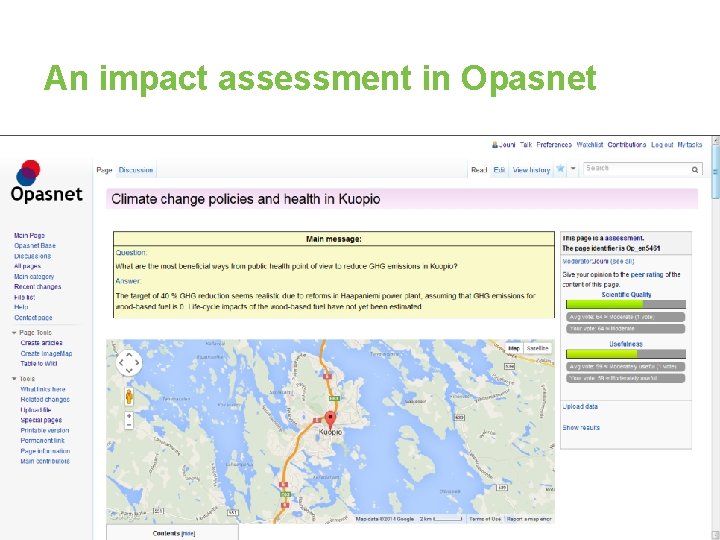Open Contact page link
720x540 pixels.
pos(33,317)
